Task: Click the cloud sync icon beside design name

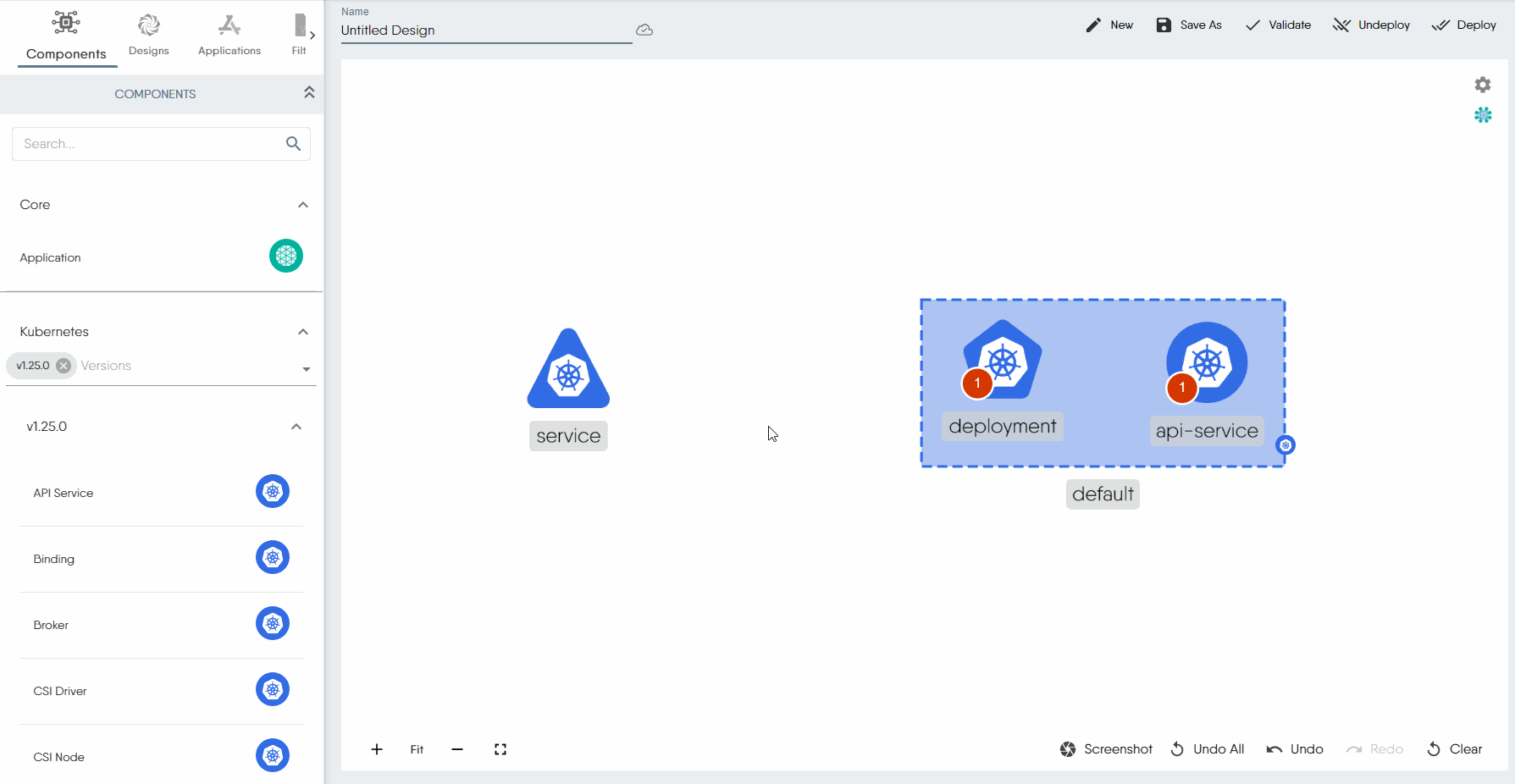Action: point(644,30)
